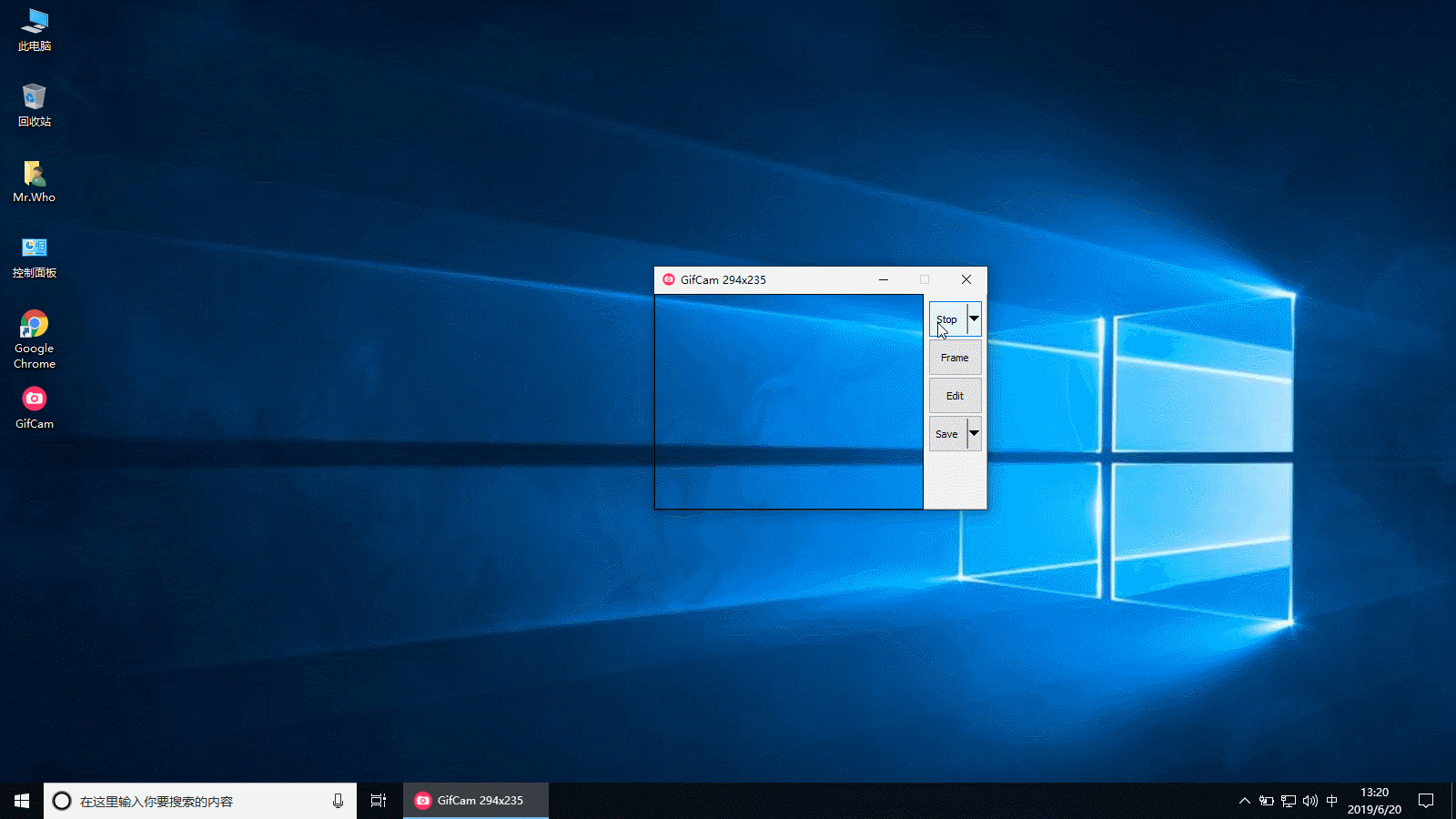Click the Stop recording button in GifCam
This screenshot has height=819, width=1456.
pos(947,319)
